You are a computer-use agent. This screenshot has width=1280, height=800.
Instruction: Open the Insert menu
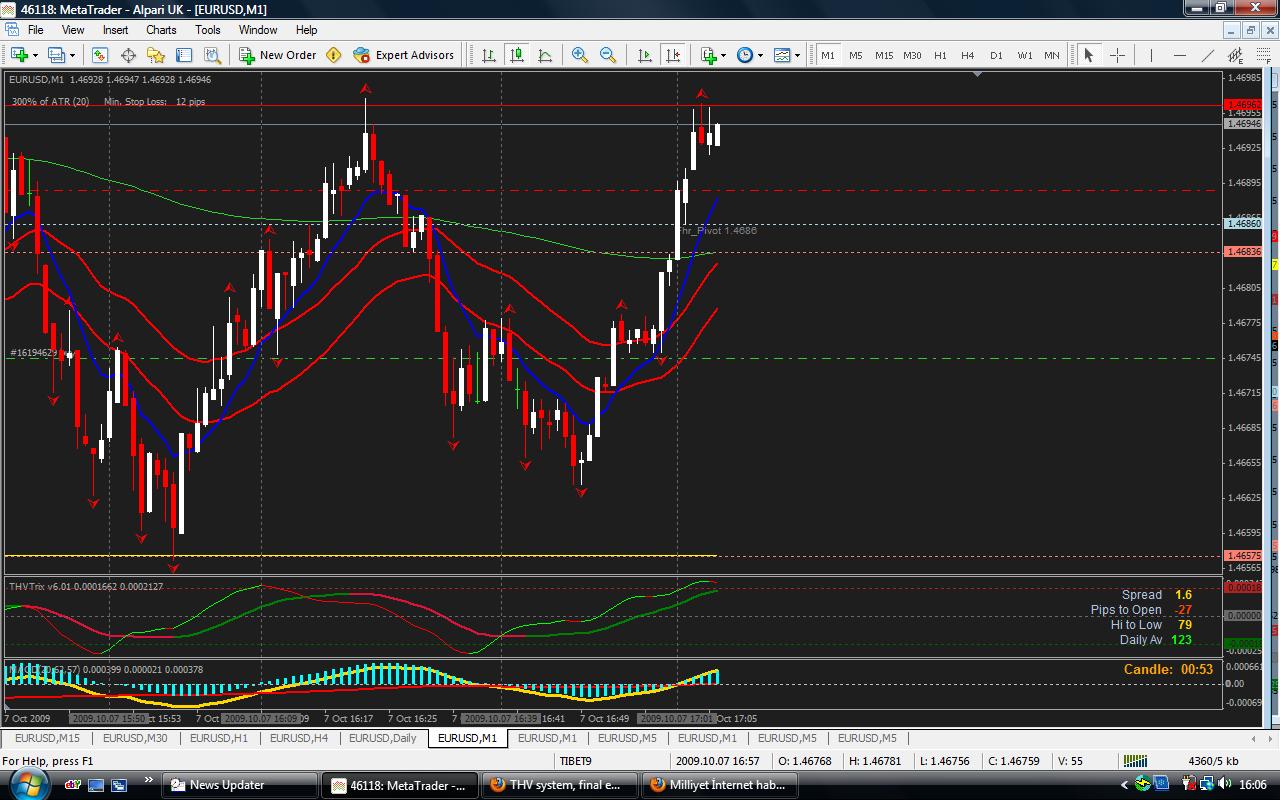(115, 30)
